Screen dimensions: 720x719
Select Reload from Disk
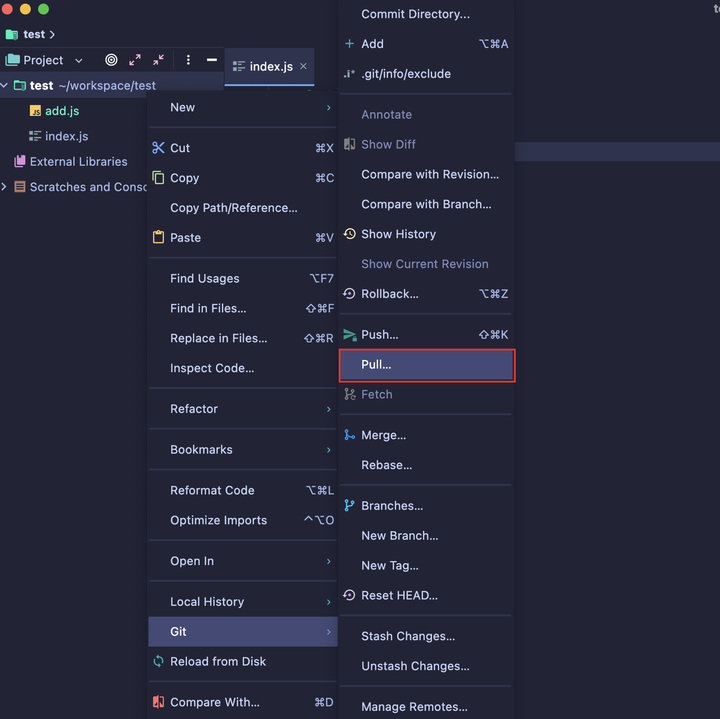tap(242, 661)
